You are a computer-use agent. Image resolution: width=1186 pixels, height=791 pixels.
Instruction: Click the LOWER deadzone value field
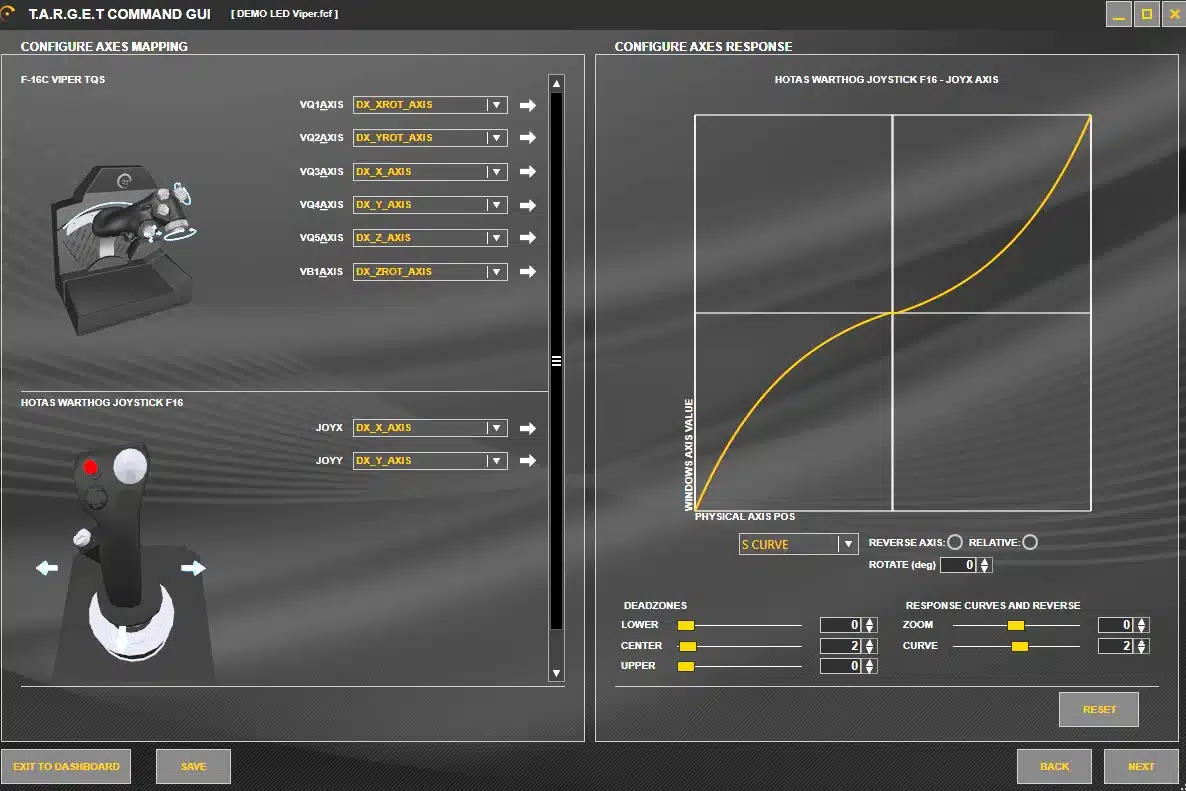point(841,625)
